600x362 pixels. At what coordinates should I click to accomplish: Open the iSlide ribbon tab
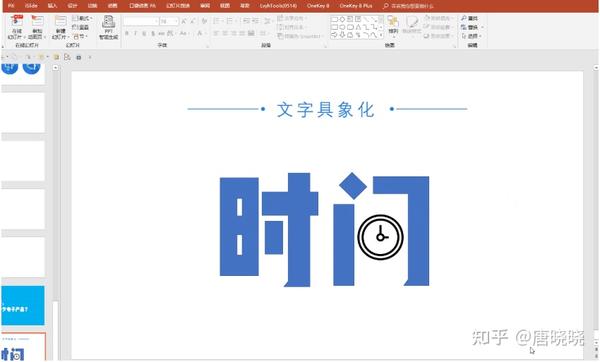tap(31, 6)
